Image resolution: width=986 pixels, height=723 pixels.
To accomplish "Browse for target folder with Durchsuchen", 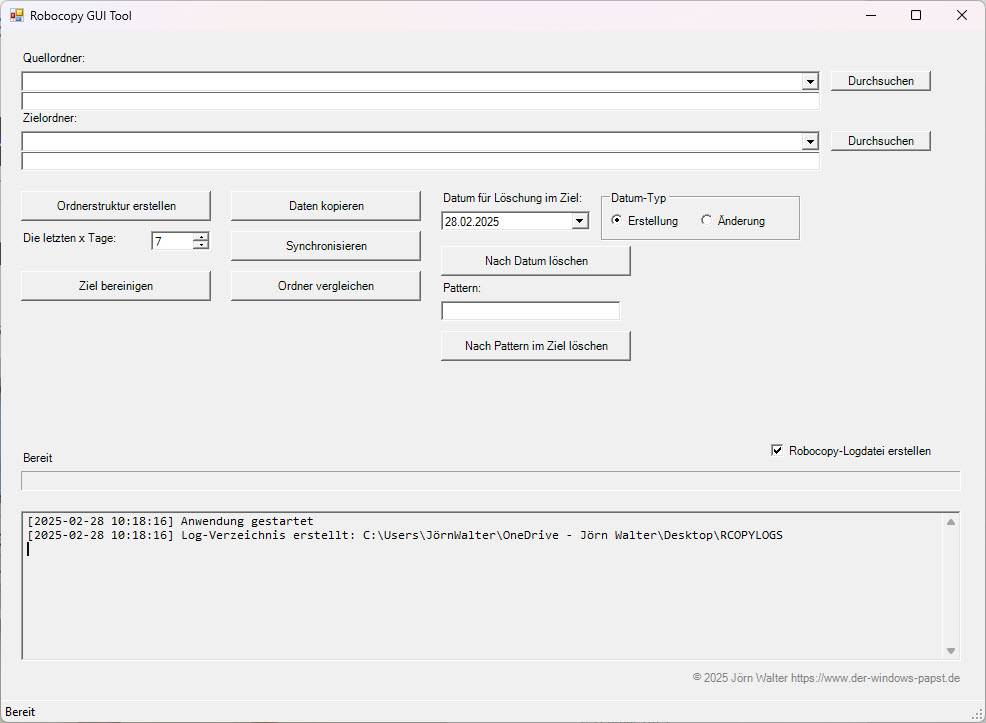I will tap(880, 141).
